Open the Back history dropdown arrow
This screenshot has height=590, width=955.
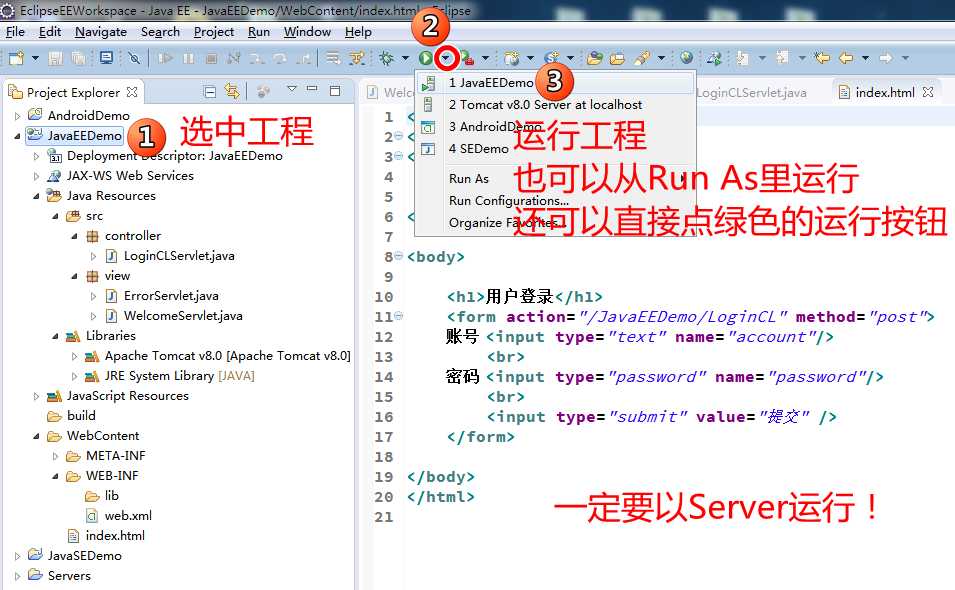click(x=865, y=58)
